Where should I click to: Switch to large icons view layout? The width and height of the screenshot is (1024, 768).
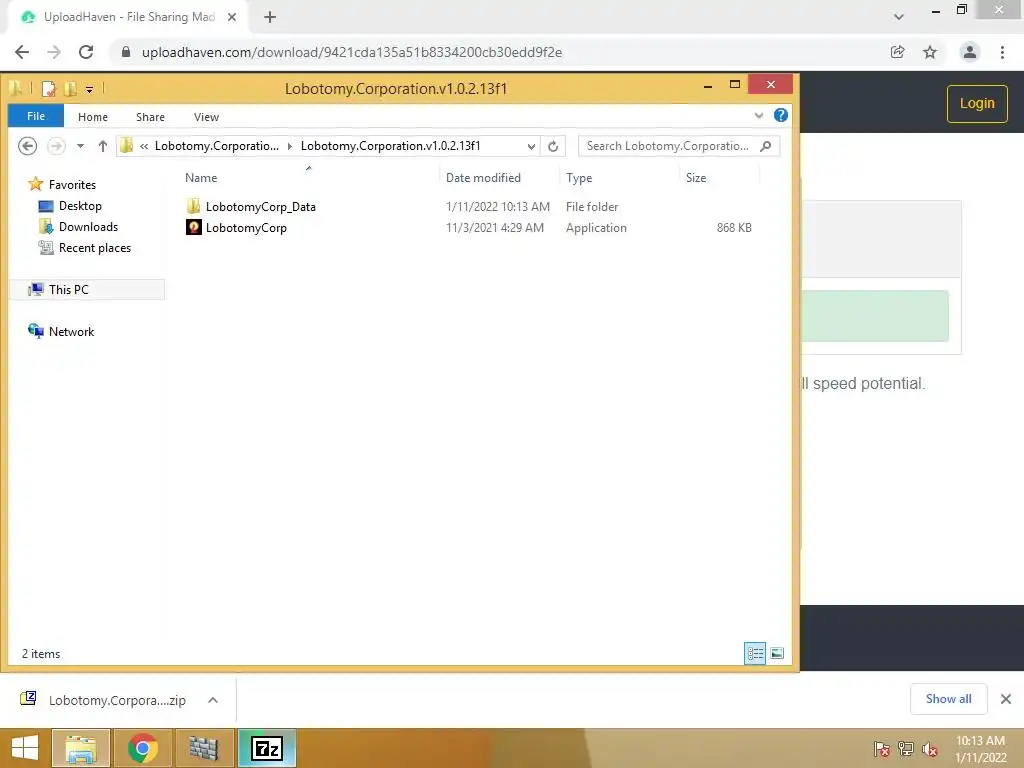point(777,653)
